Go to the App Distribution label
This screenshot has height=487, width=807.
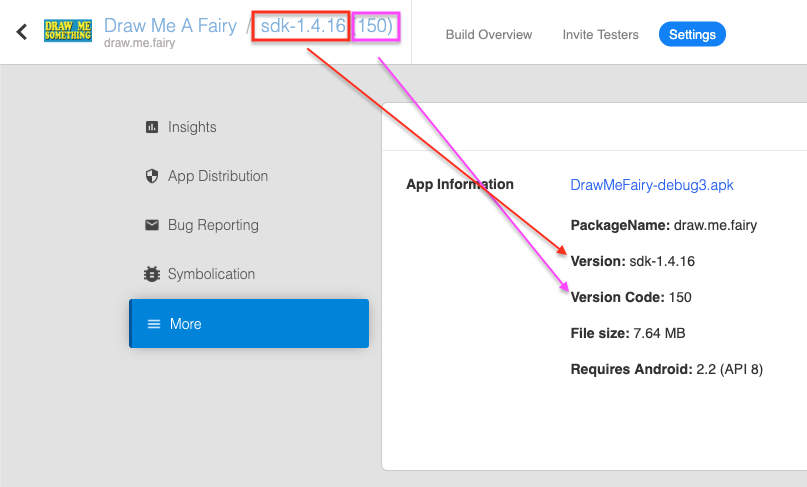[218, 176]
